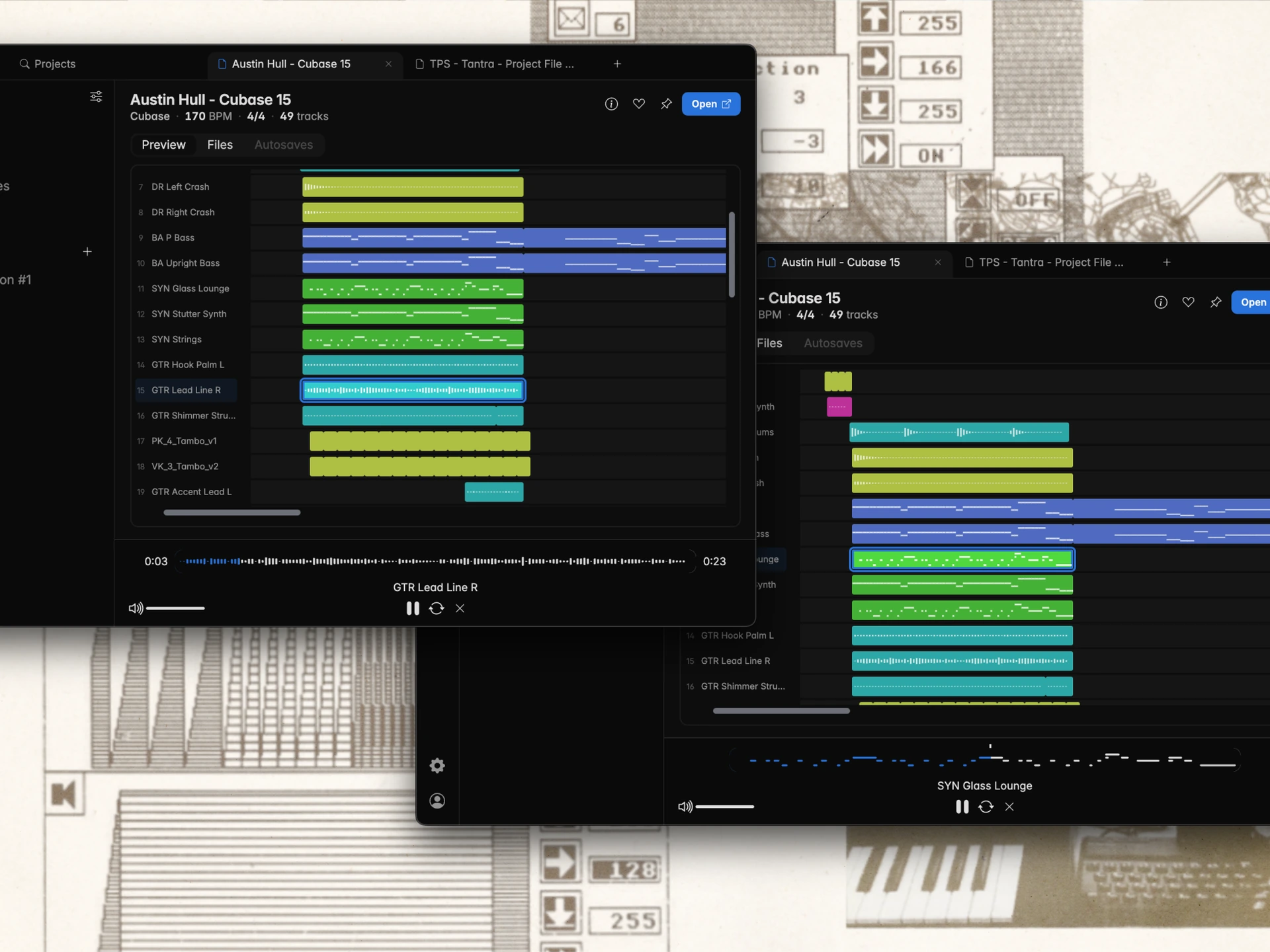Viewport: 1270px width, 952px height.
Task: Click the blue Open button in front window
Action: point(711,104)
